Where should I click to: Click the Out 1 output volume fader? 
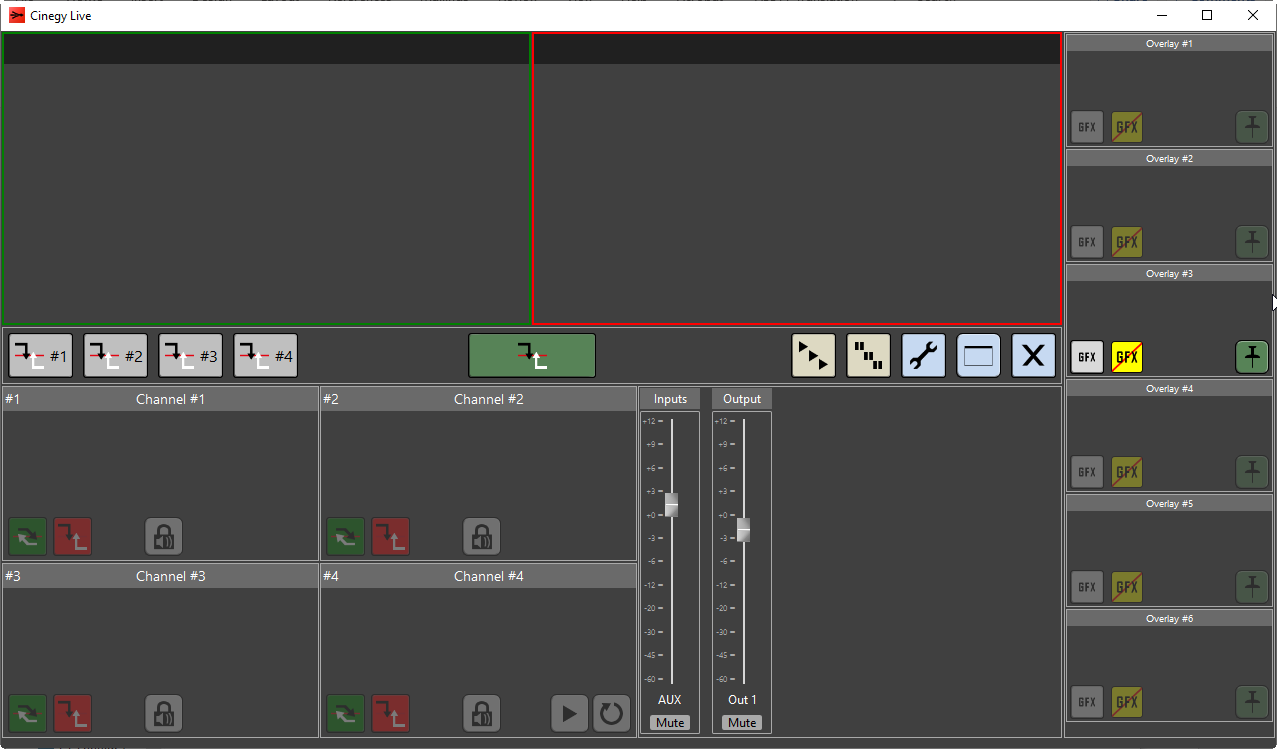743,530
